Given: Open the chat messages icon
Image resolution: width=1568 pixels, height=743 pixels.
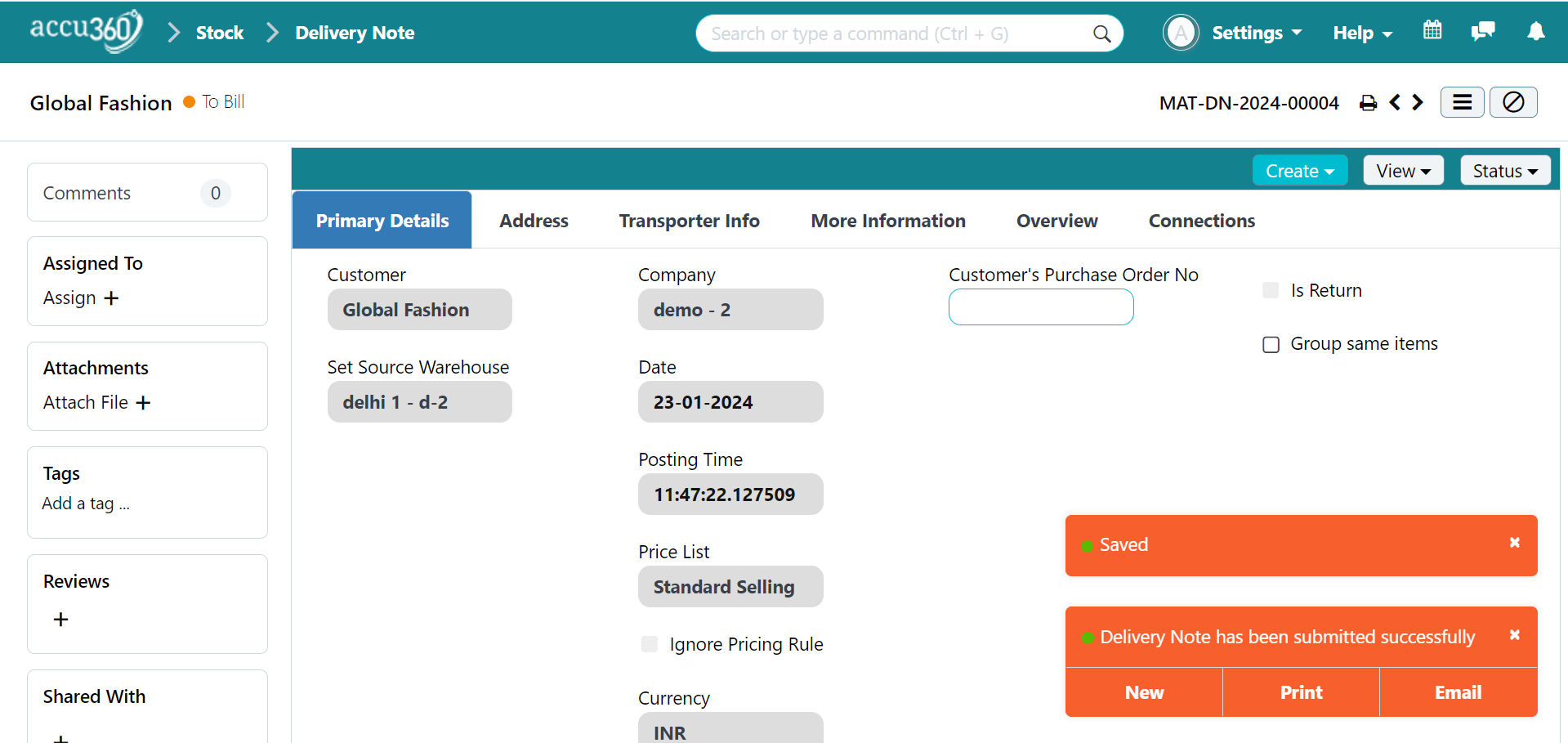Looking at the screenshot, I should 1483,31.
